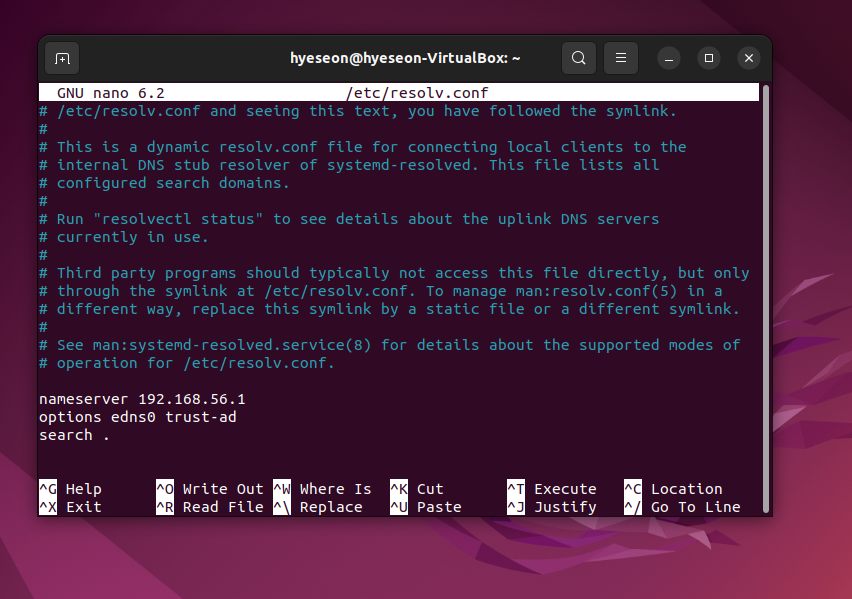Close the terminal window
852x599 pixels.
[749, 58]
